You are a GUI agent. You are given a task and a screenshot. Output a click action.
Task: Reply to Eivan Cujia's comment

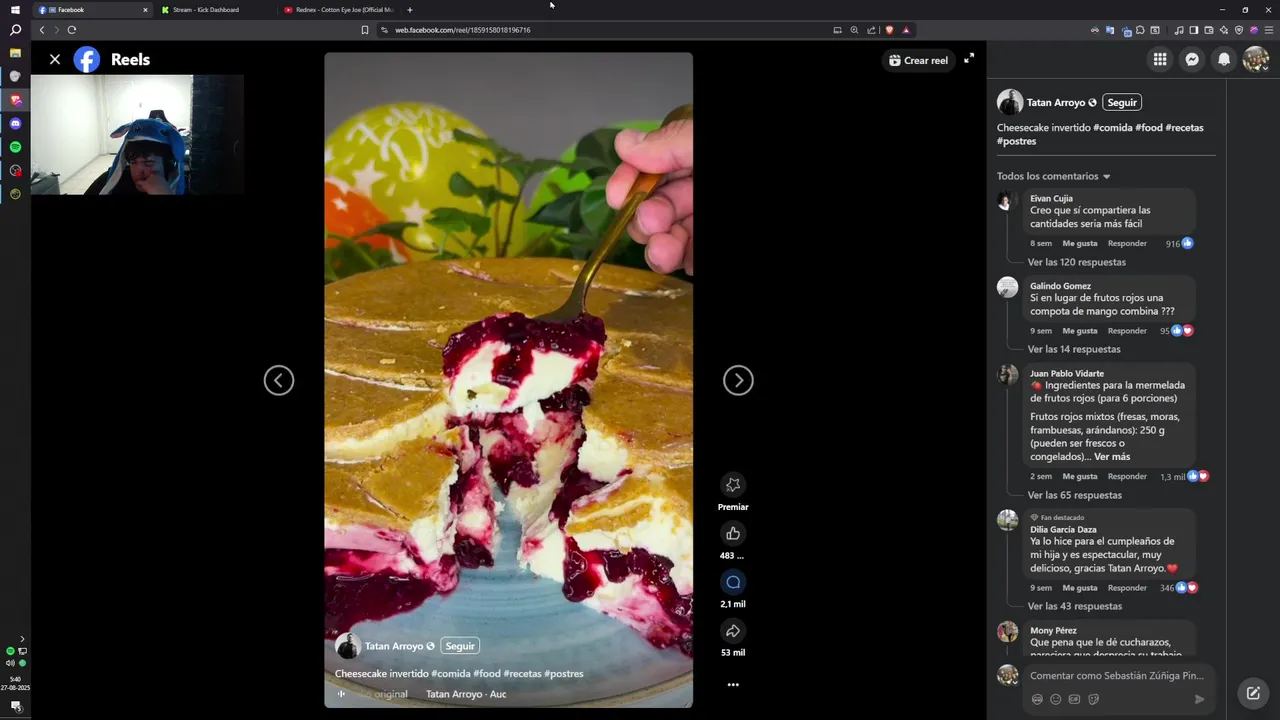[x=1127, y=243]
